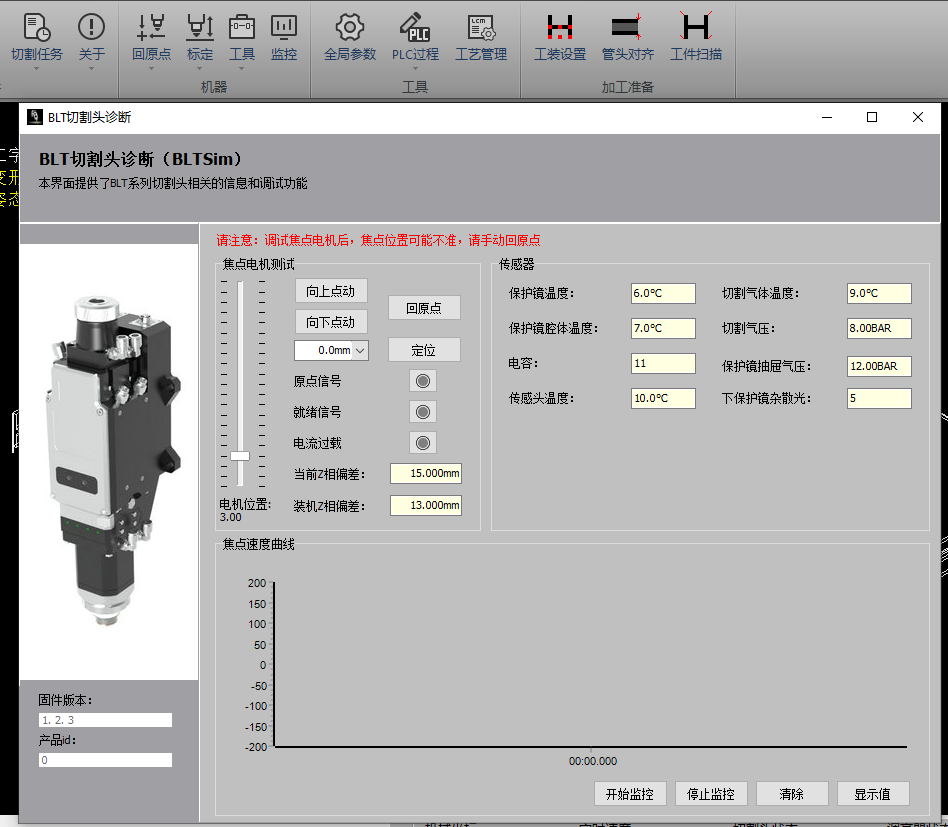Click the focus motor position slider handle
Screen dimensions: 948x827
[x=240, y=456]
